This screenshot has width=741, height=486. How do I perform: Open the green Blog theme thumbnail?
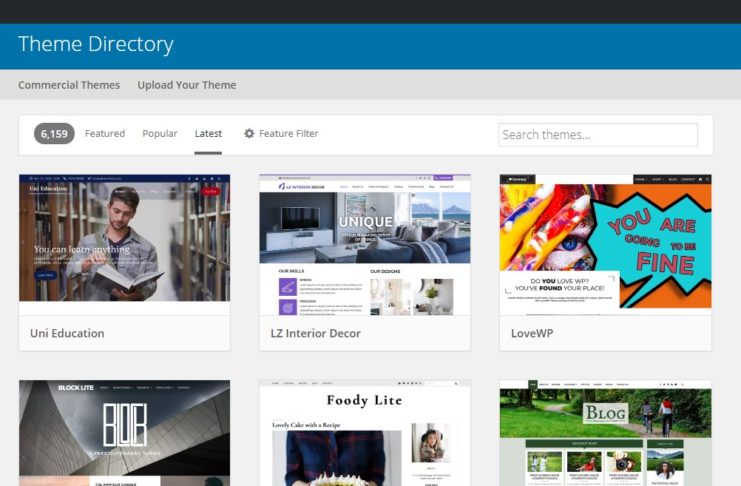pos(605,433)
